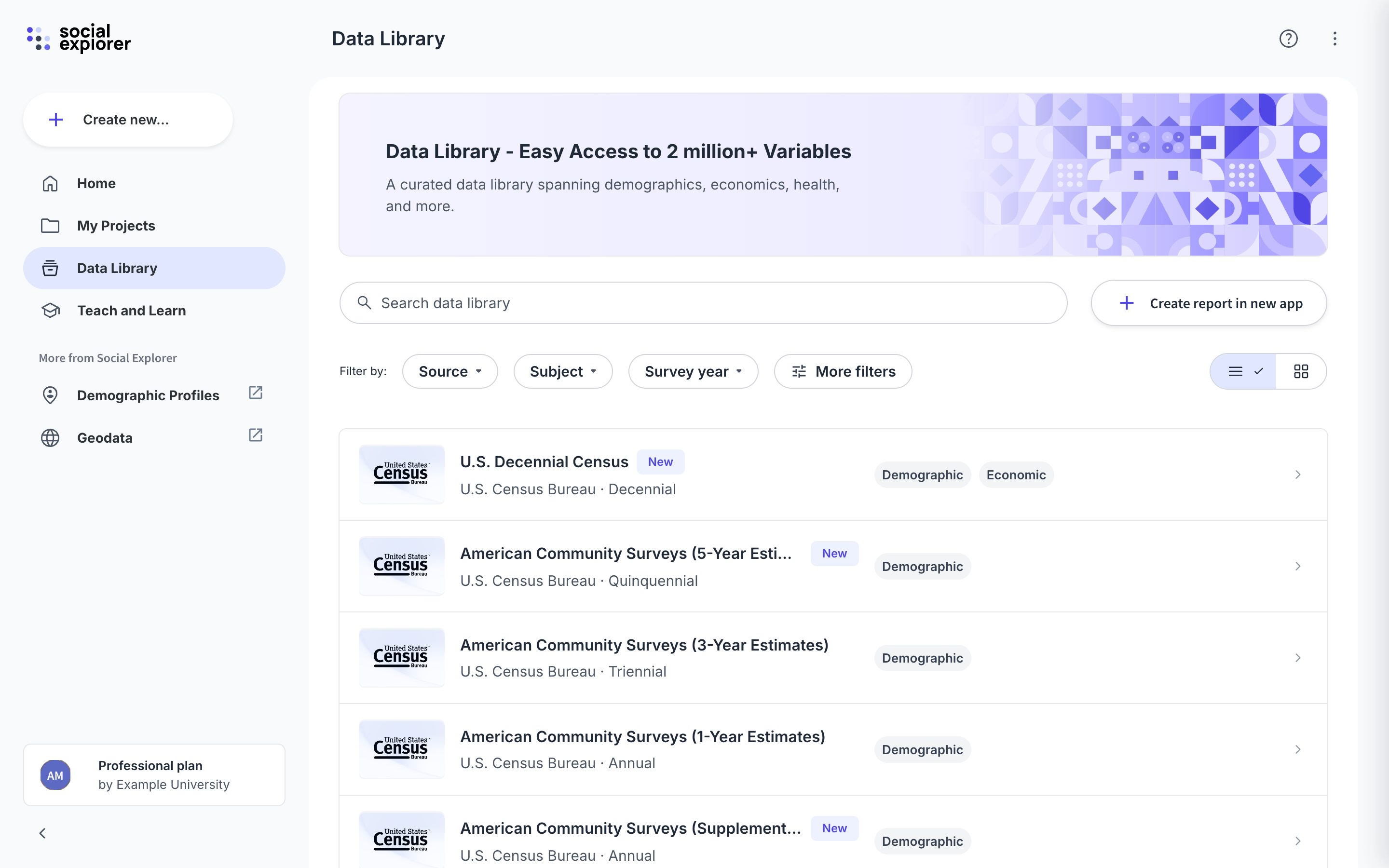
Task: Open the Survey year filter dropdown
Action: click(x=694, y=371)
